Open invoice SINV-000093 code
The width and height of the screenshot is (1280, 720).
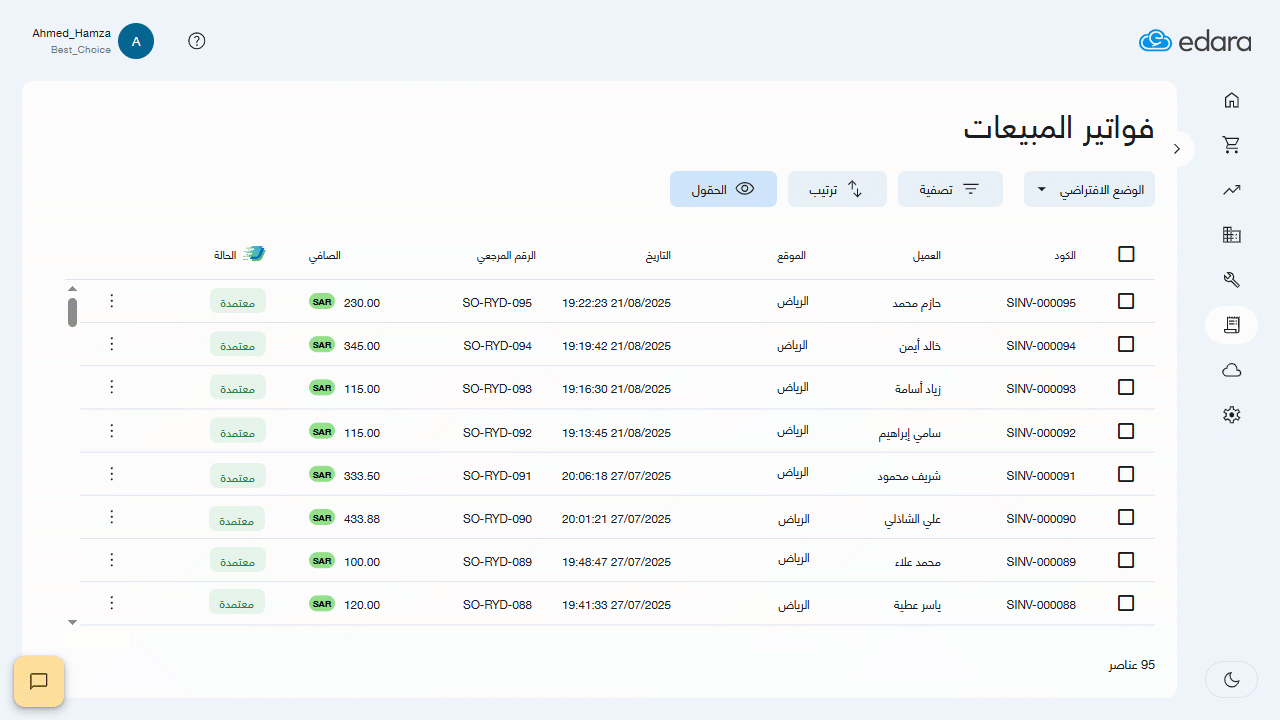point(1041,389)
